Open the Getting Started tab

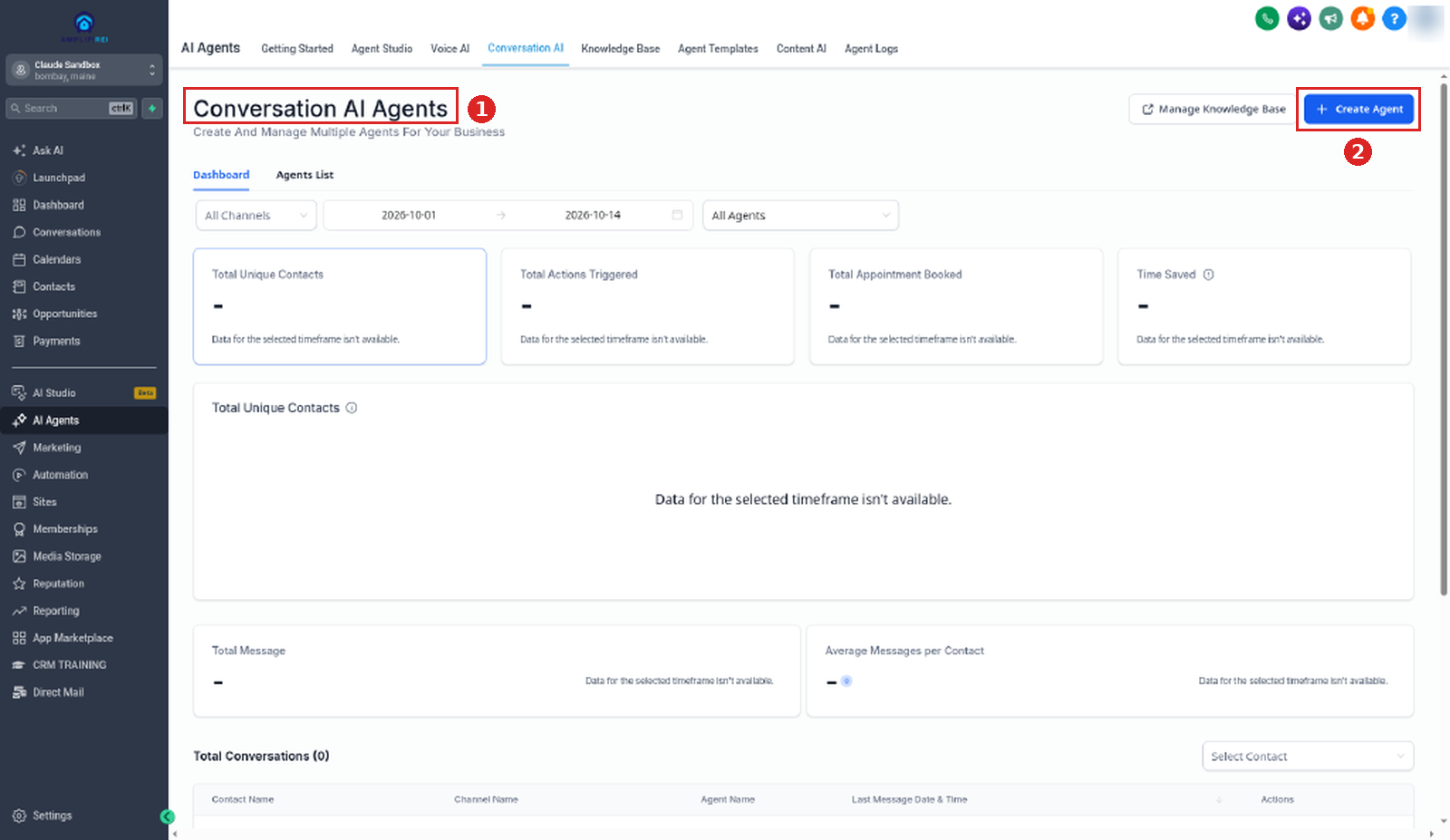297,49
